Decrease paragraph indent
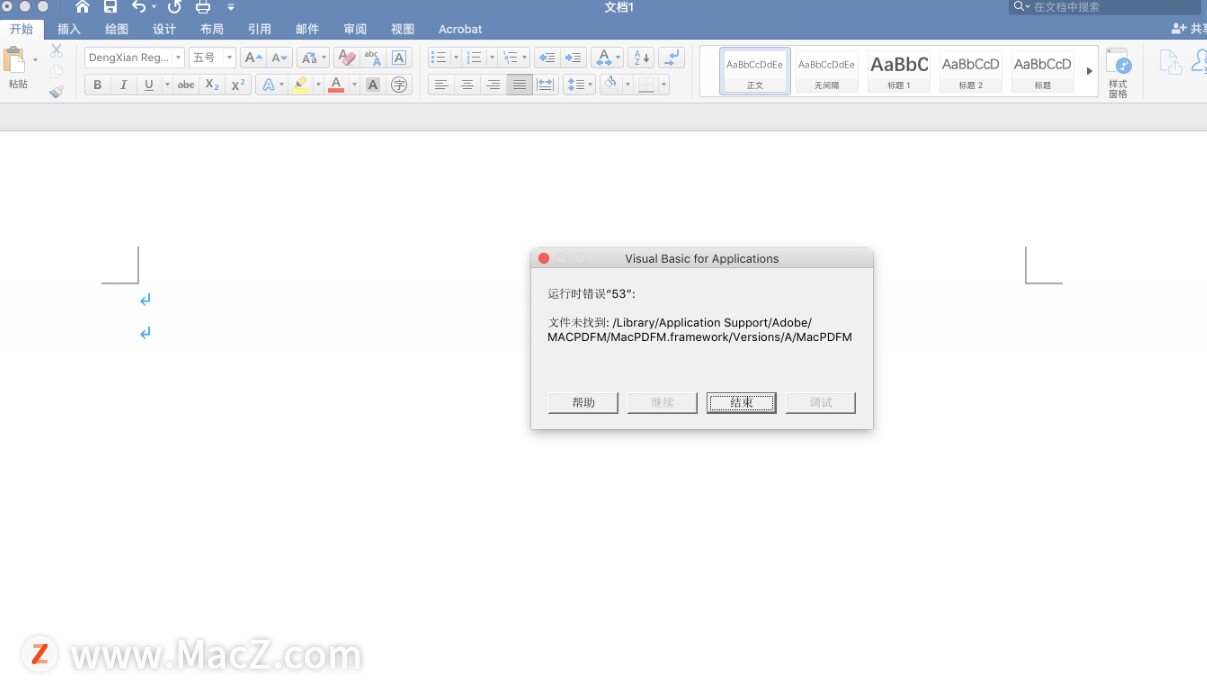 click(546, 58)
